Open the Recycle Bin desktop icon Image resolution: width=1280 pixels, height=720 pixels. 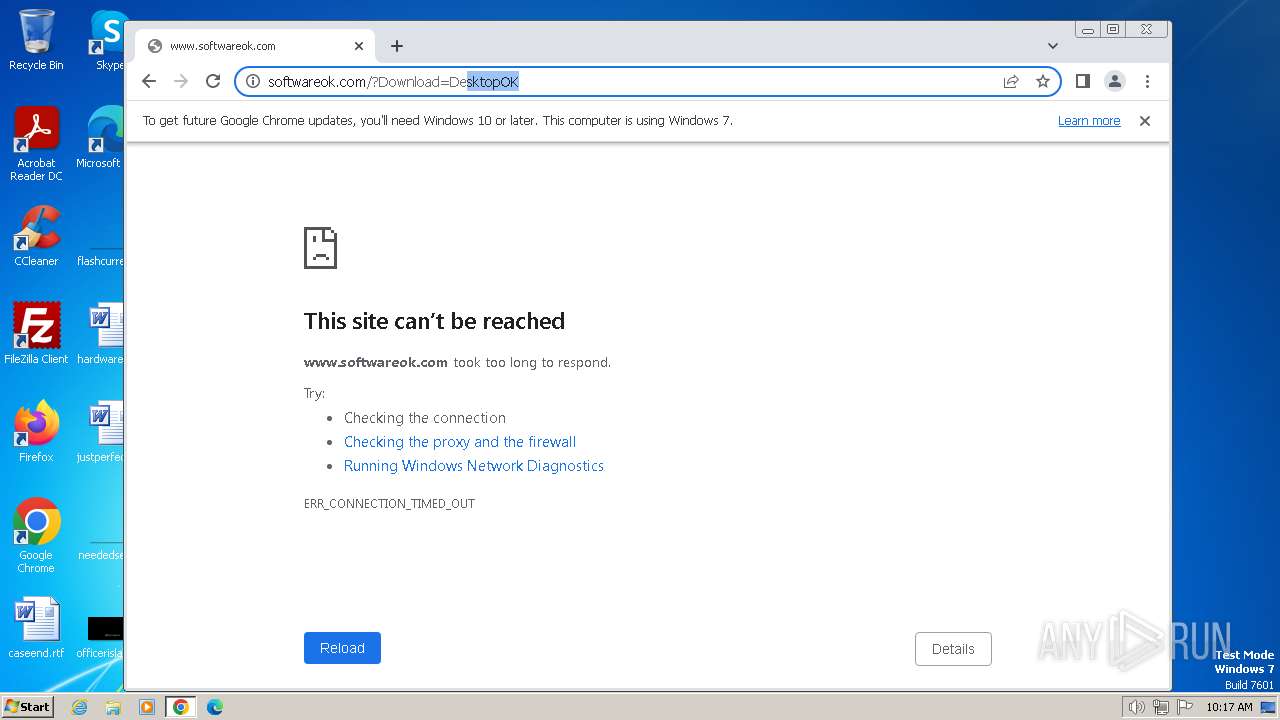coord(36,40)
